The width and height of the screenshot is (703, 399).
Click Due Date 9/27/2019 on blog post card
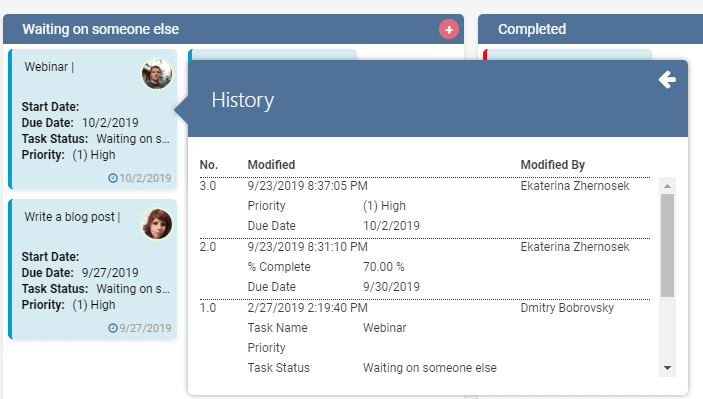(x=110, y=273)
